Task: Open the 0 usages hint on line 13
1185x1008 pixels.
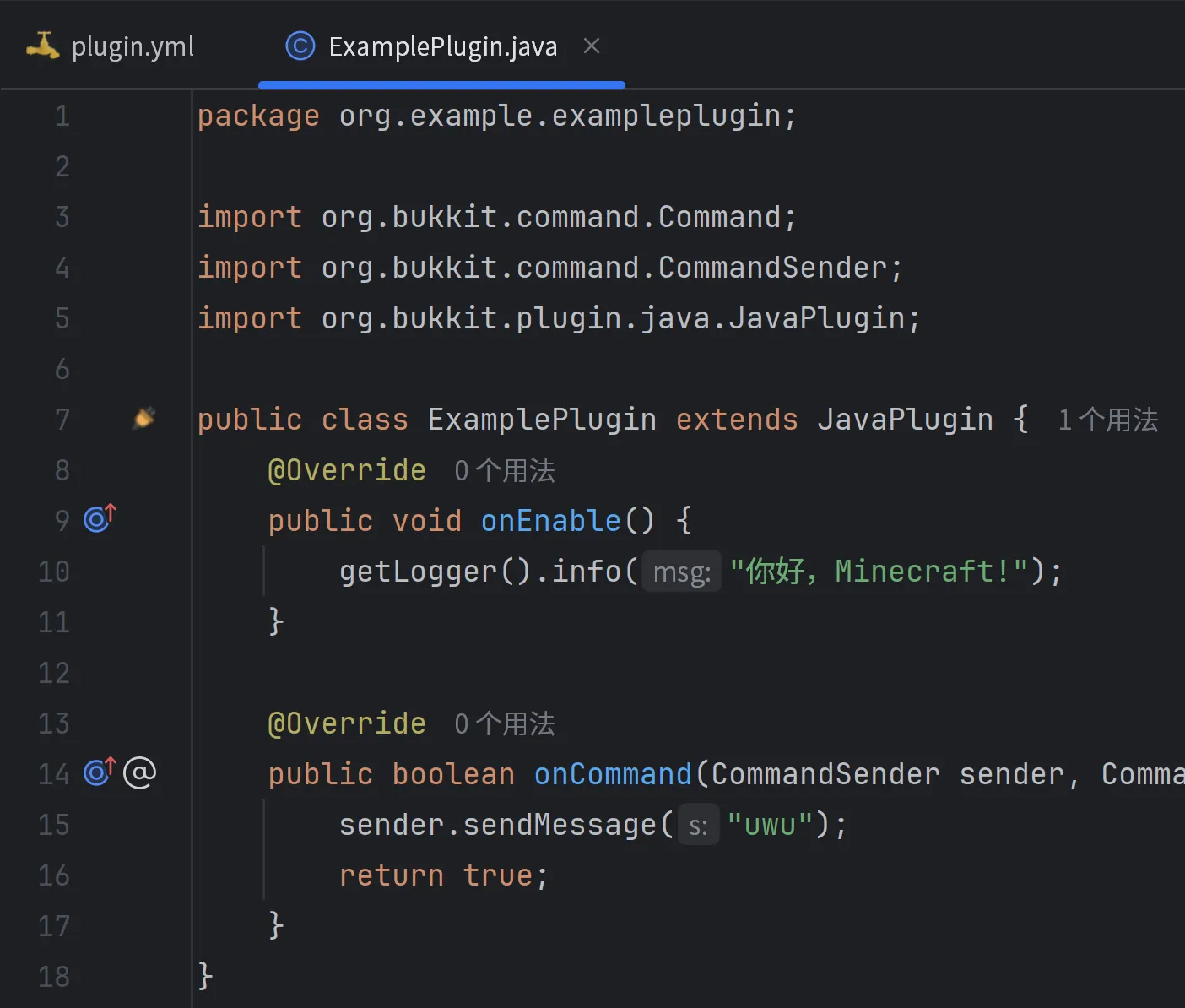Action: 504,723
